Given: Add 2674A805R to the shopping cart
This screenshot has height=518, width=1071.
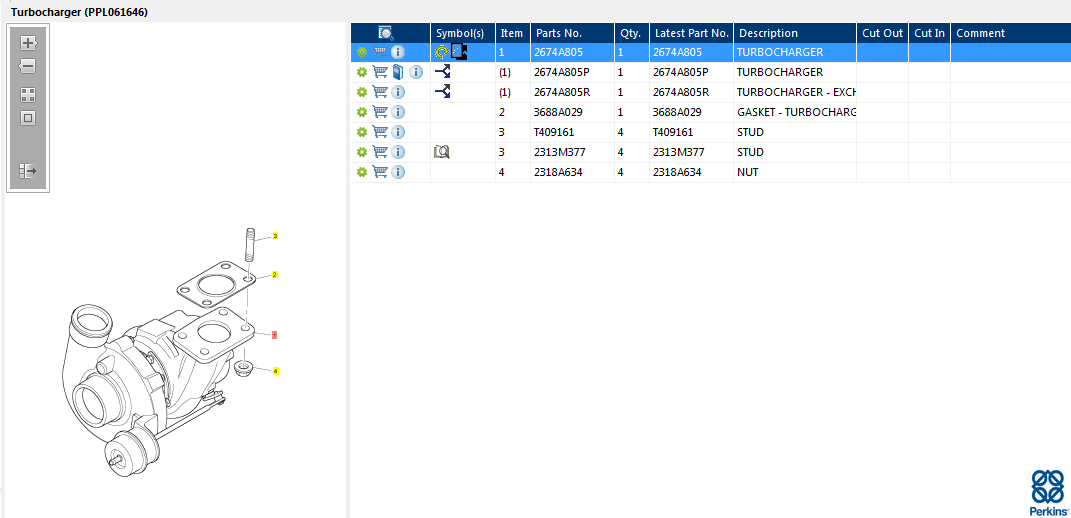Looking at the screenshot, I should pyautogui.click(x=380, y=92).
